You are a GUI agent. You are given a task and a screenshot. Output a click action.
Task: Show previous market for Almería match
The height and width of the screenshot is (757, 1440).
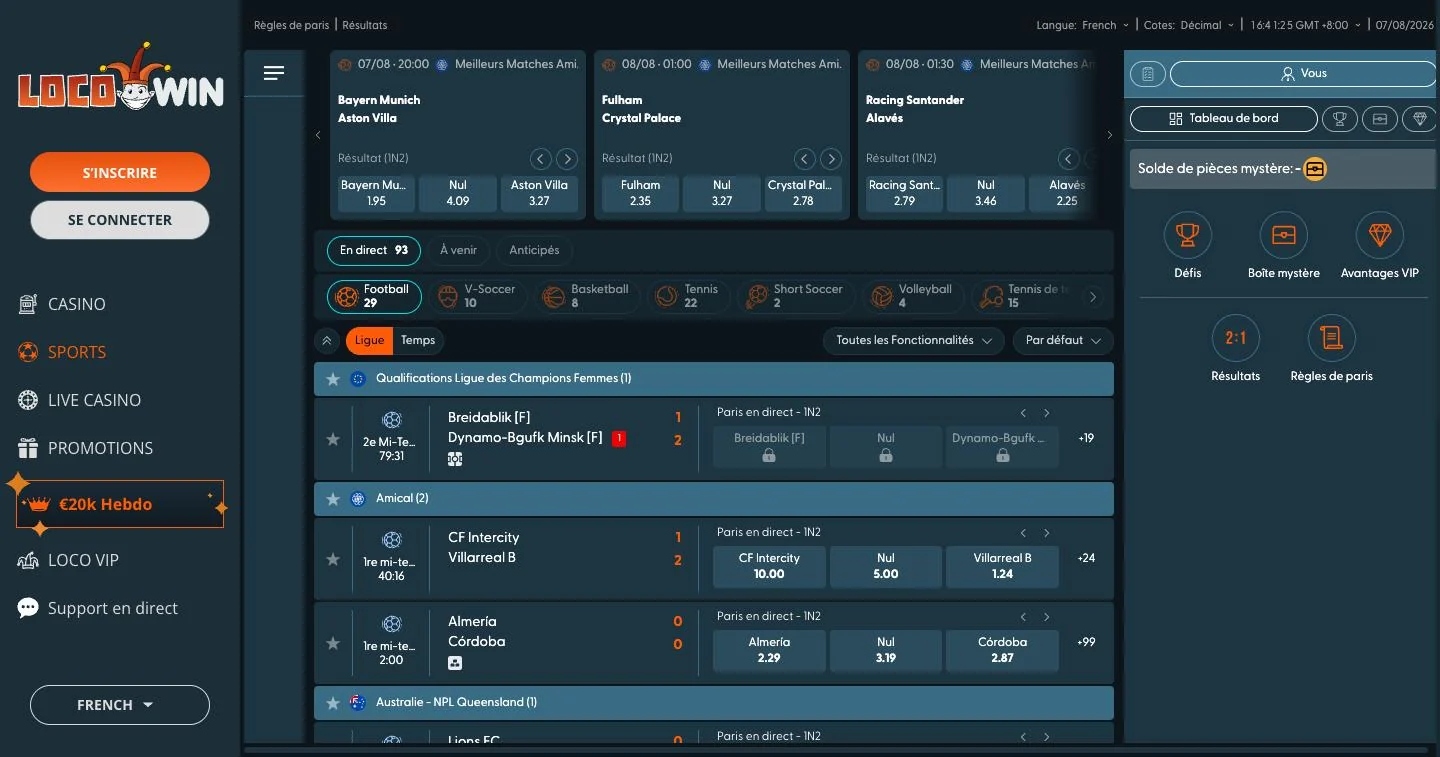1023,617
